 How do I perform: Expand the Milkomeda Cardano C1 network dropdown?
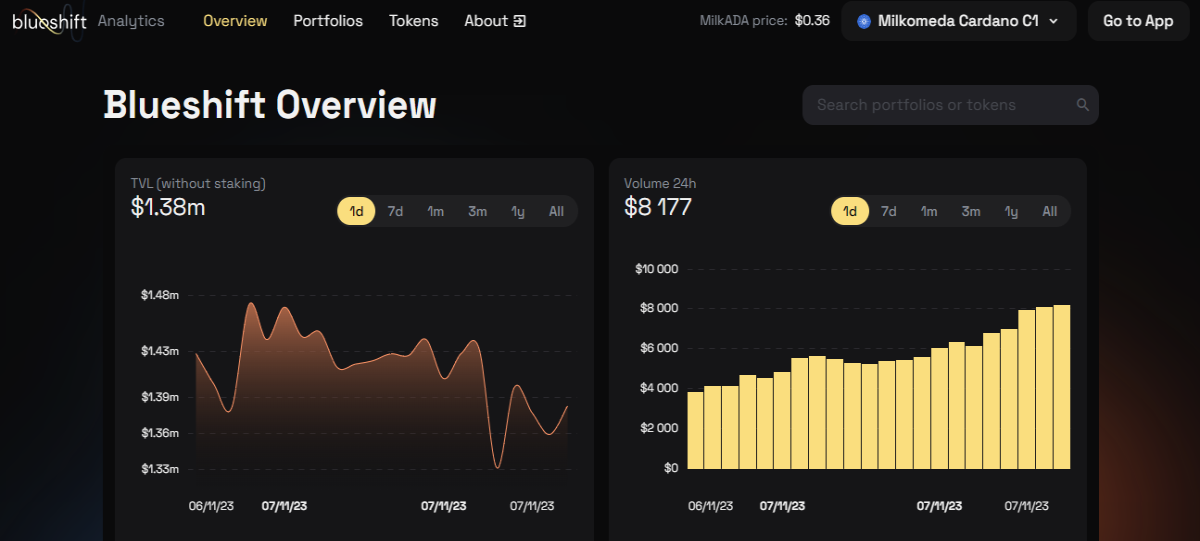coord(958,21)
